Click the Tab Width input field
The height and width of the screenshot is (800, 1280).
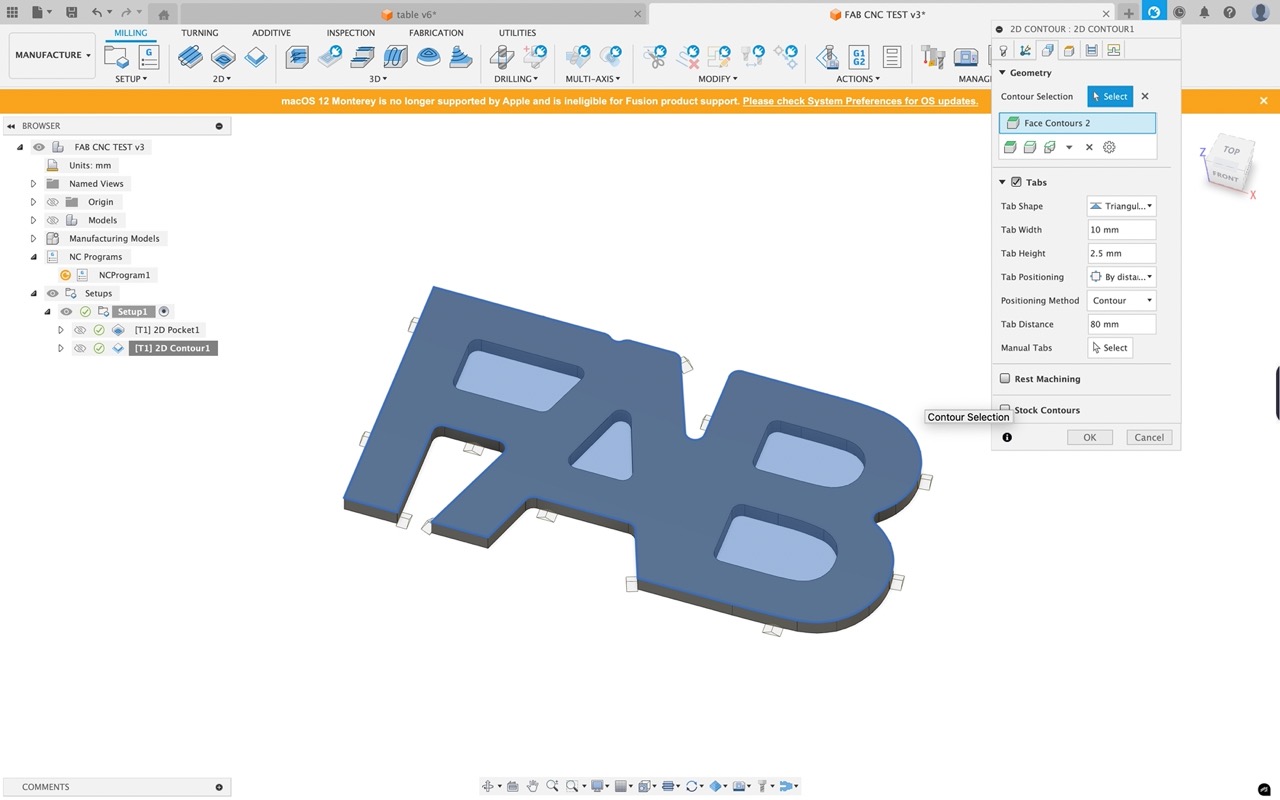(x=1121, y=229)
